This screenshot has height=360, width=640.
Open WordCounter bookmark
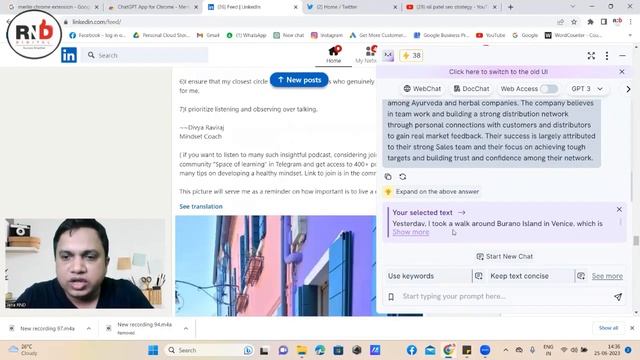573,36
